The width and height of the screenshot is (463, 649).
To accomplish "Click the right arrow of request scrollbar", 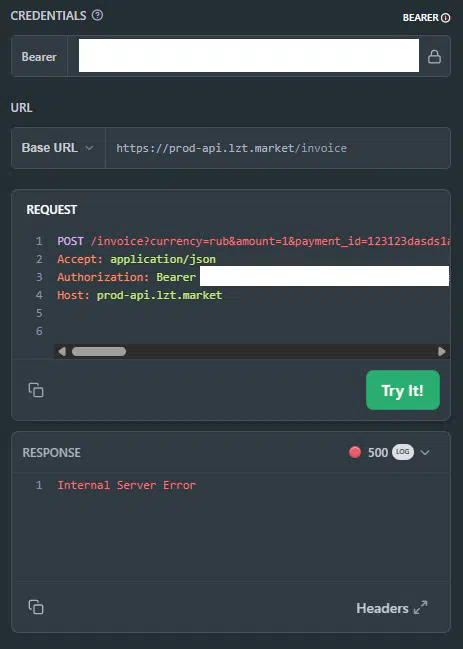I will pyautogui.click(x=441, y=351).
